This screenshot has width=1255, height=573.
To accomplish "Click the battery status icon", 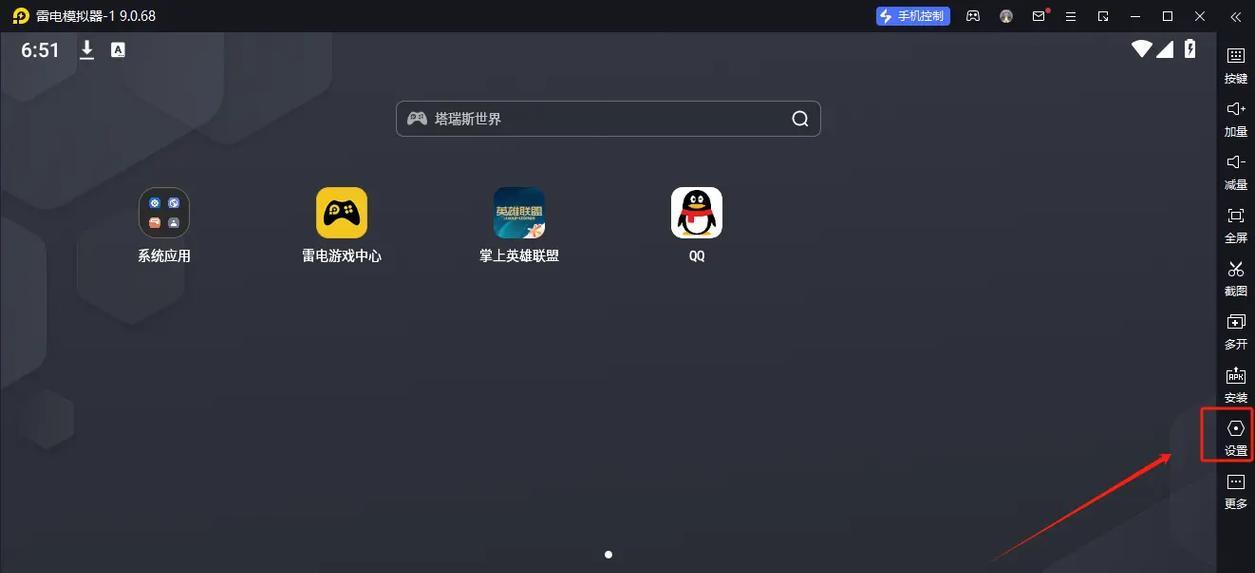I will pyautogui.click(x=1190, y=48).
